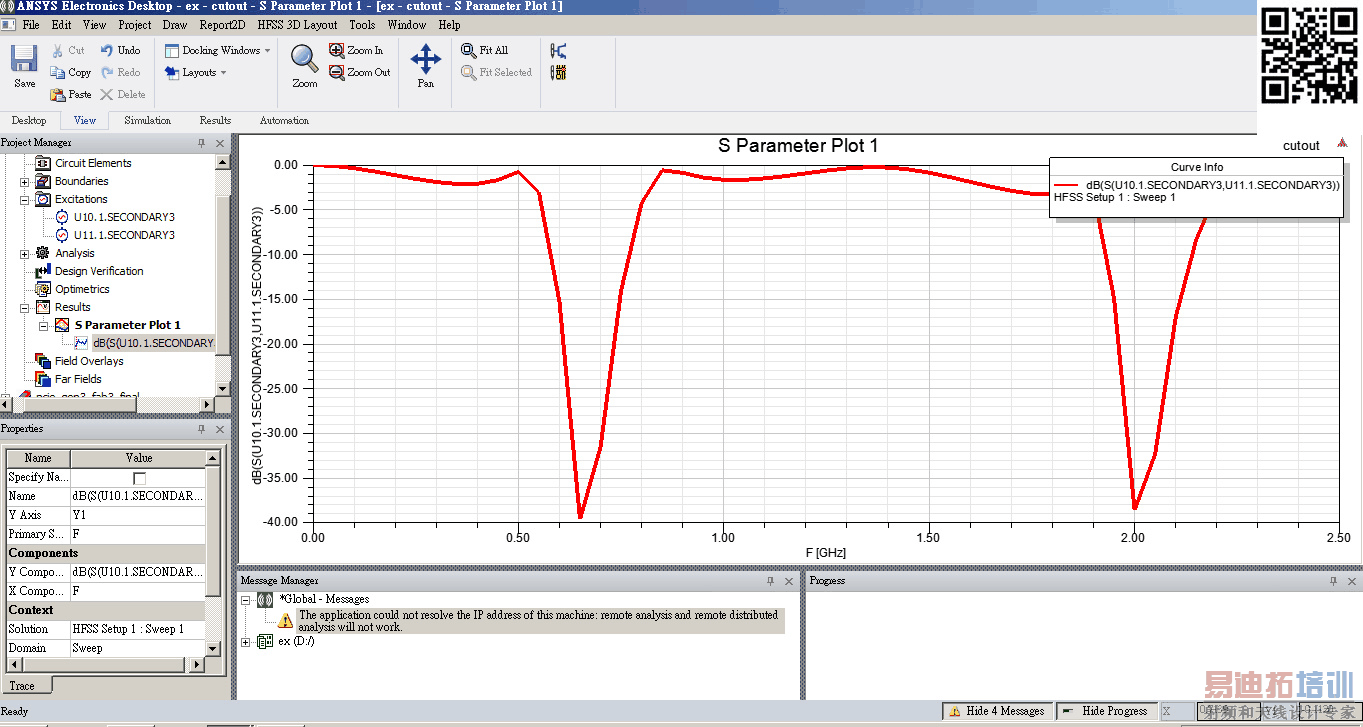Click the Delete X icon
The width and height of the screenshot is (1363, 727).
pos(106,94)
